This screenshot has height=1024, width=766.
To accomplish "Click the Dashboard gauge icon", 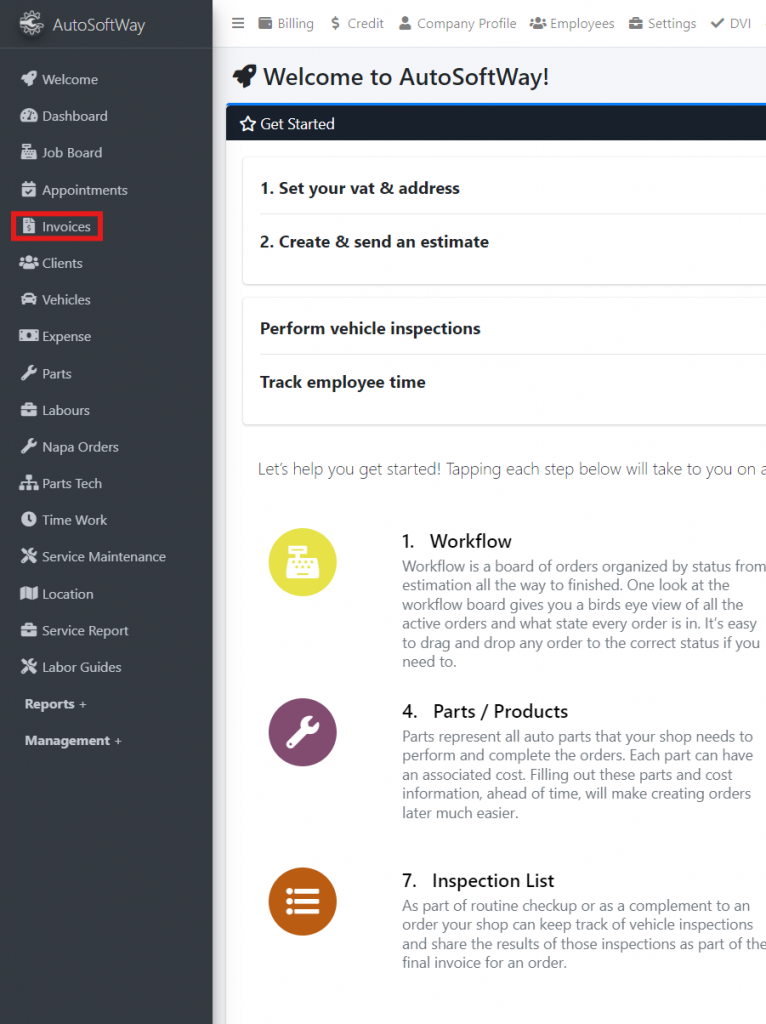I will (x=29, y=116).
